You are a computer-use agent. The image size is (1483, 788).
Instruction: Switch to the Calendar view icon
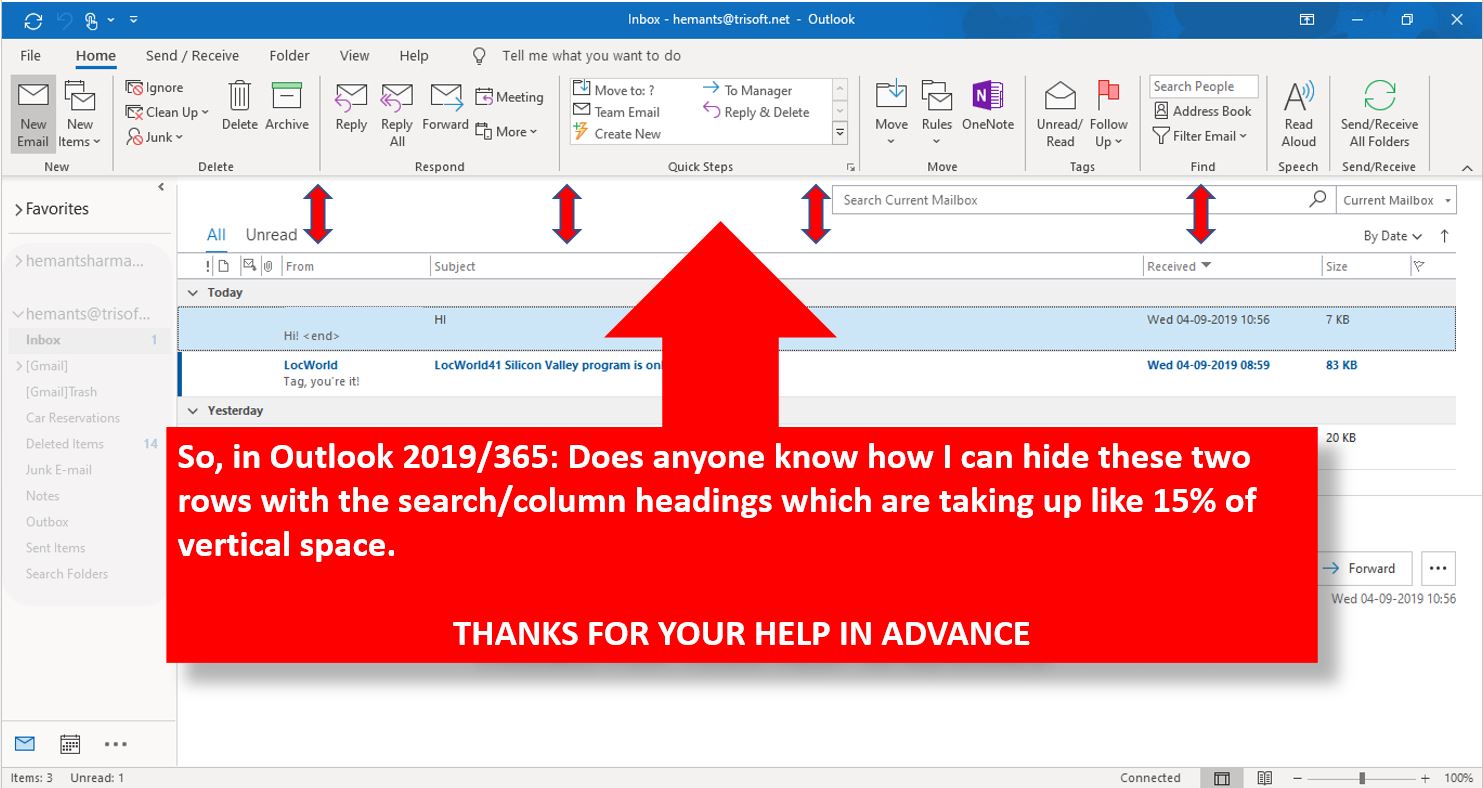pos(70,744)
